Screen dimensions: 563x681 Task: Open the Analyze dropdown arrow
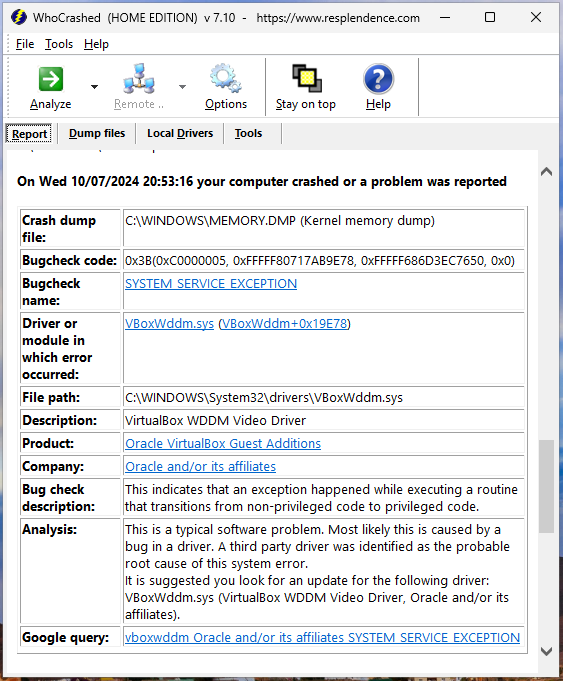[x=94, y=87]
